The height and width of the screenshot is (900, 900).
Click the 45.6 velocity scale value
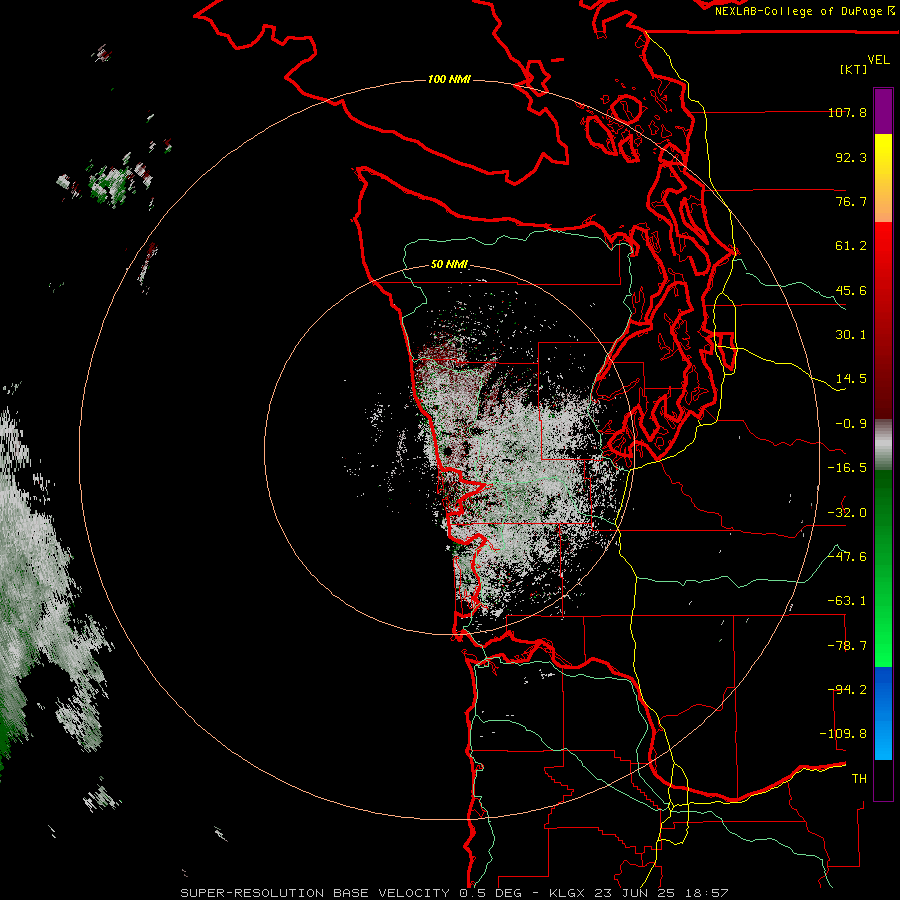(851, 290)
